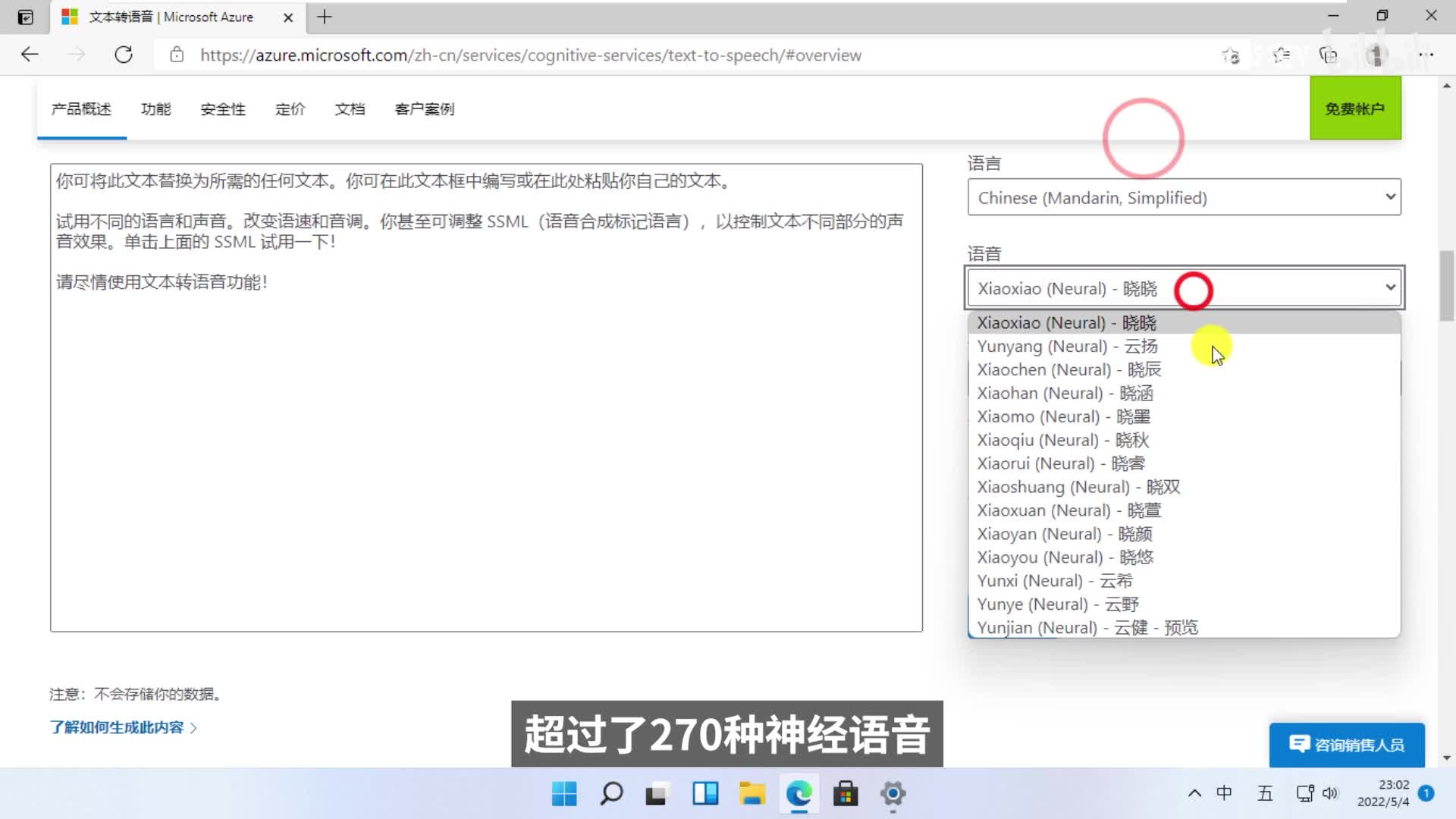Open File Explorer from taskbar
This screenshot has height=819, width=1456.
tap(752, 794)
